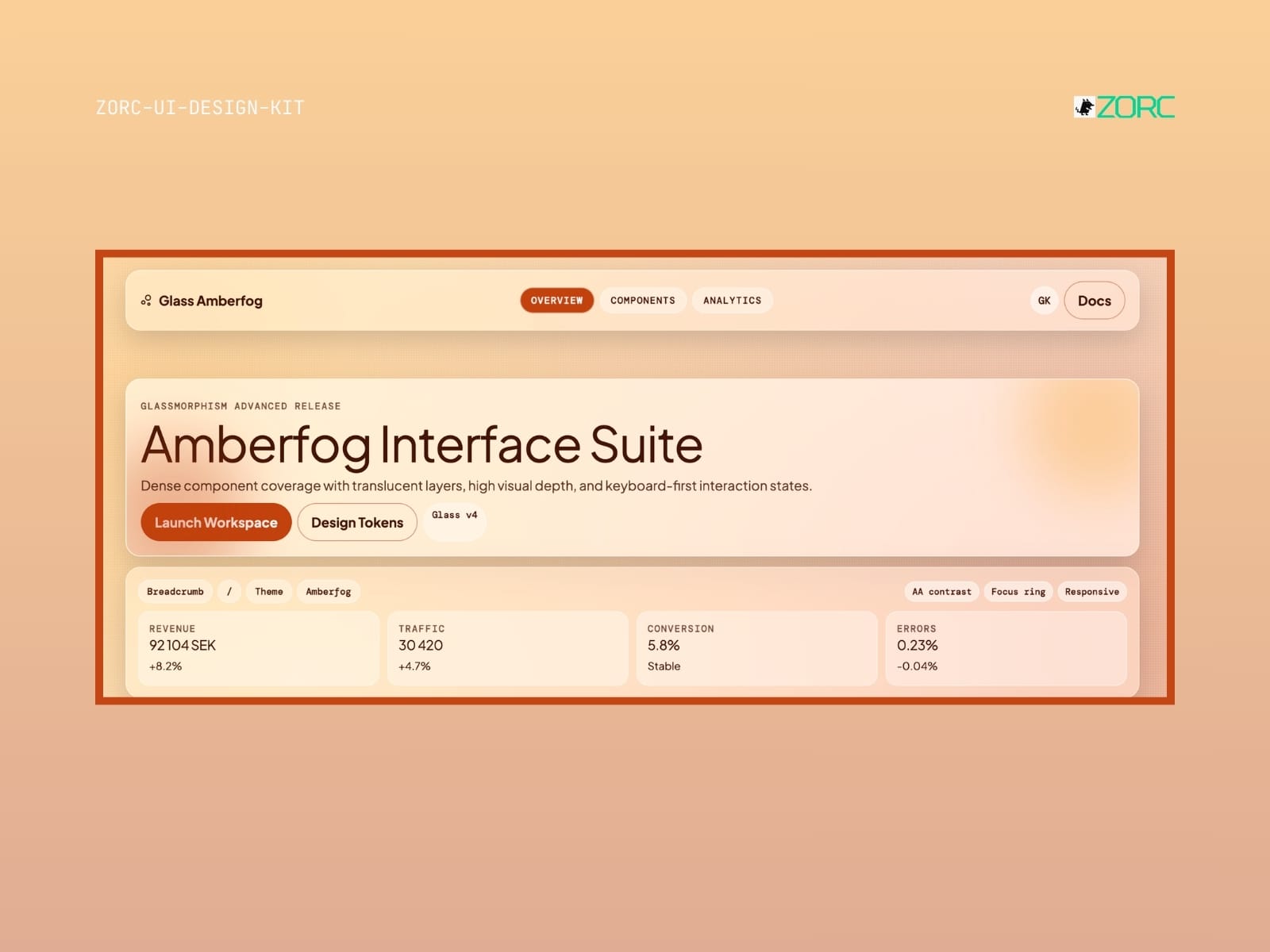The height and width of the screenshot is (952, 1270).
Task: Click the Glass v4 chip
Action: tap(455, 521)
